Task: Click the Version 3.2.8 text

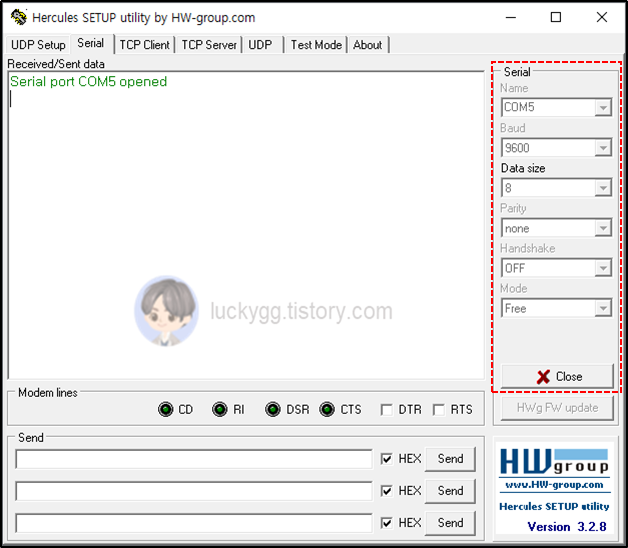Action: 567,526
